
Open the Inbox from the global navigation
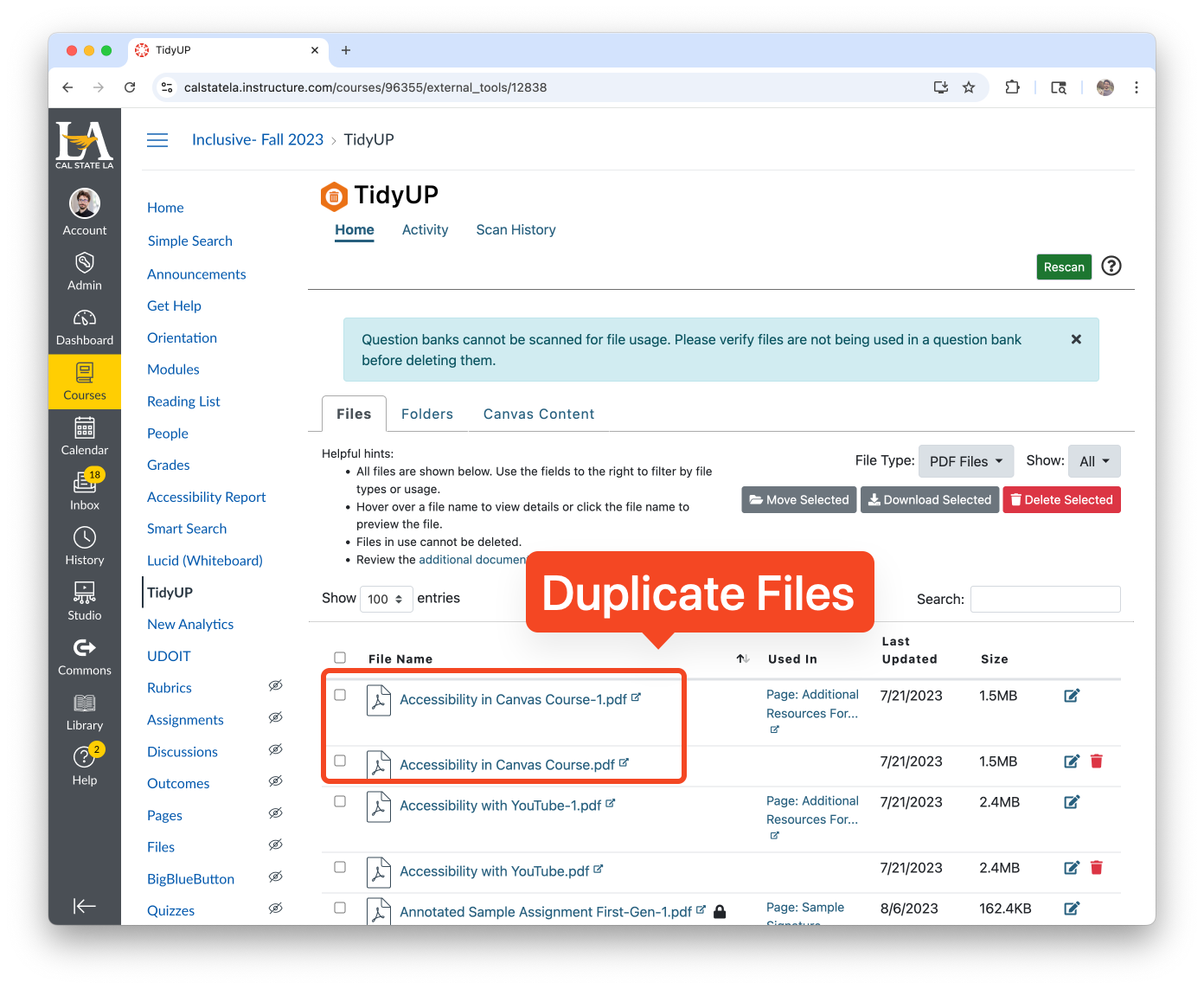(84, 489)
